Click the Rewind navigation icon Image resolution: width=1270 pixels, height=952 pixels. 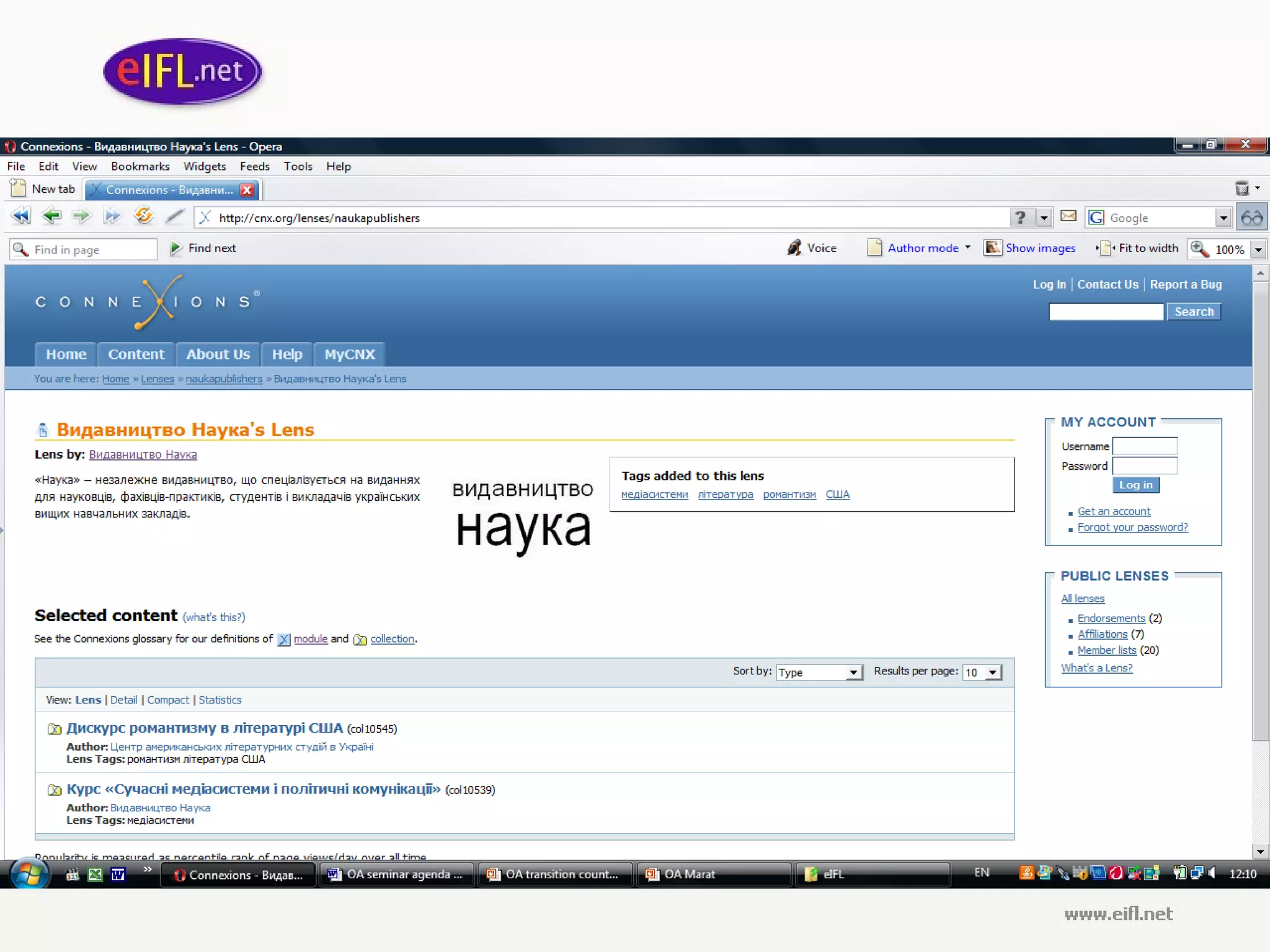[20, 216]
